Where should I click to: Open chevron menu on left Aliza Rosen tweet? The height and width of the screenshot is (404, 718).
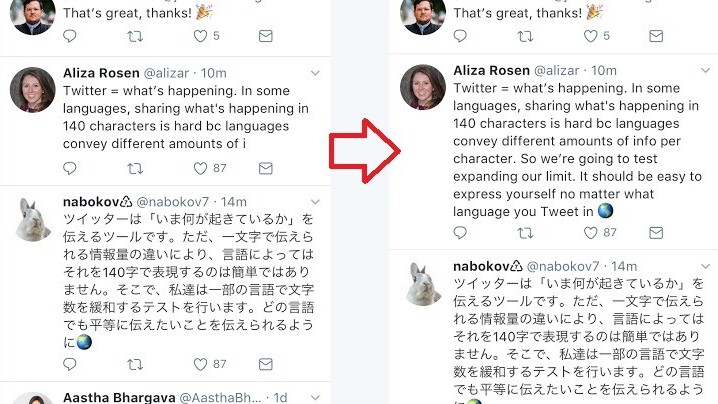coord(315,73)
